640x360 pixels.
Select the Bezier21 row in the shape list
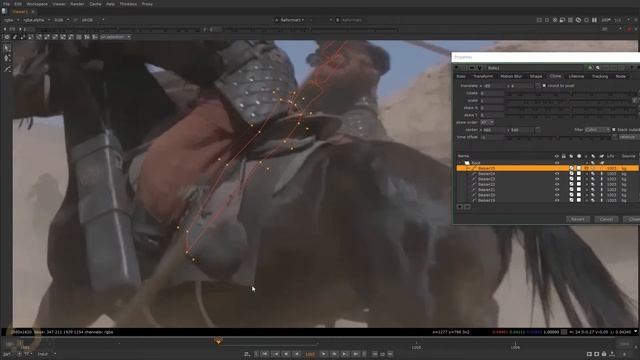point(547,190)
